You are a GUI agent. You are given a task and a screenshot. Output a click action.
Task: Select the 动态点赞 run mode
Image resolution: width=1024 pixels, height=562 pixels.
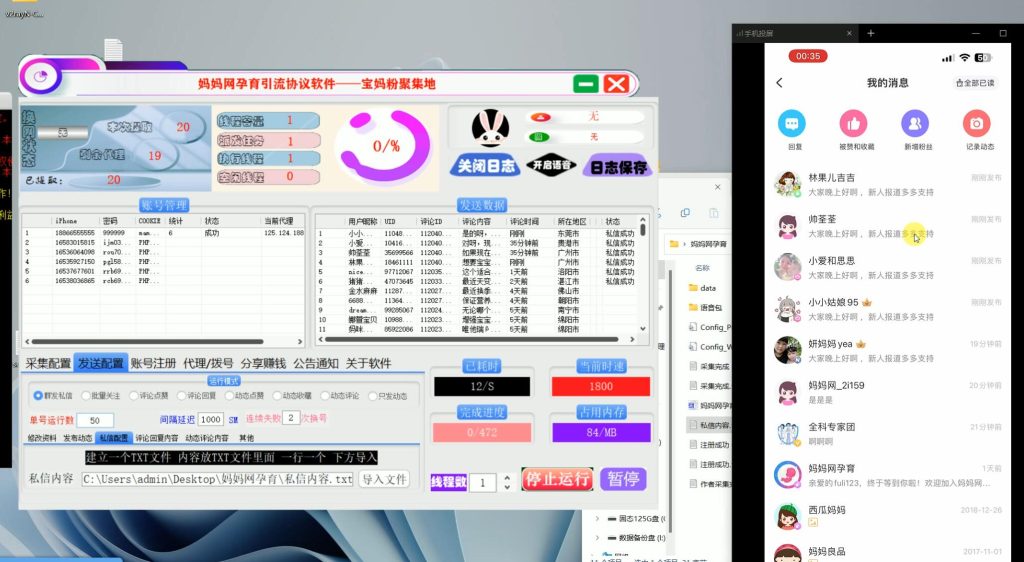pos(245,396)
